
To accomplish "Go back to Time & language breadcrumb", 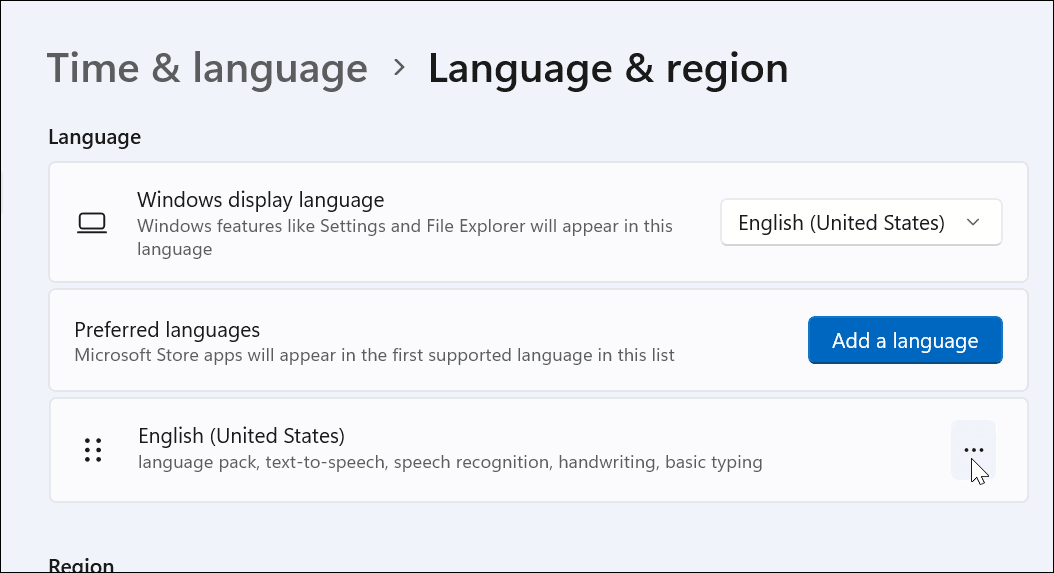I will [207, 69].
